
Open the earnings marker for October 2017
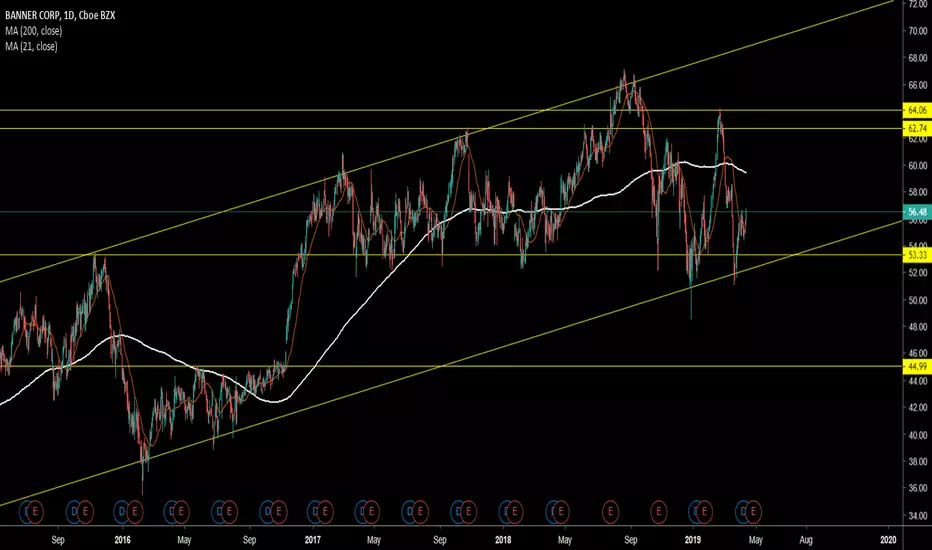point(468,511)
